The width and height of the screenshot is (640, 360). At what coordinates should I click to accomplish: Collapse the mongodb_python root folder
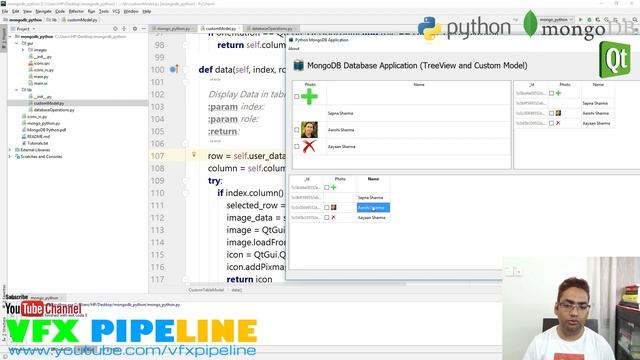(10, 37)
